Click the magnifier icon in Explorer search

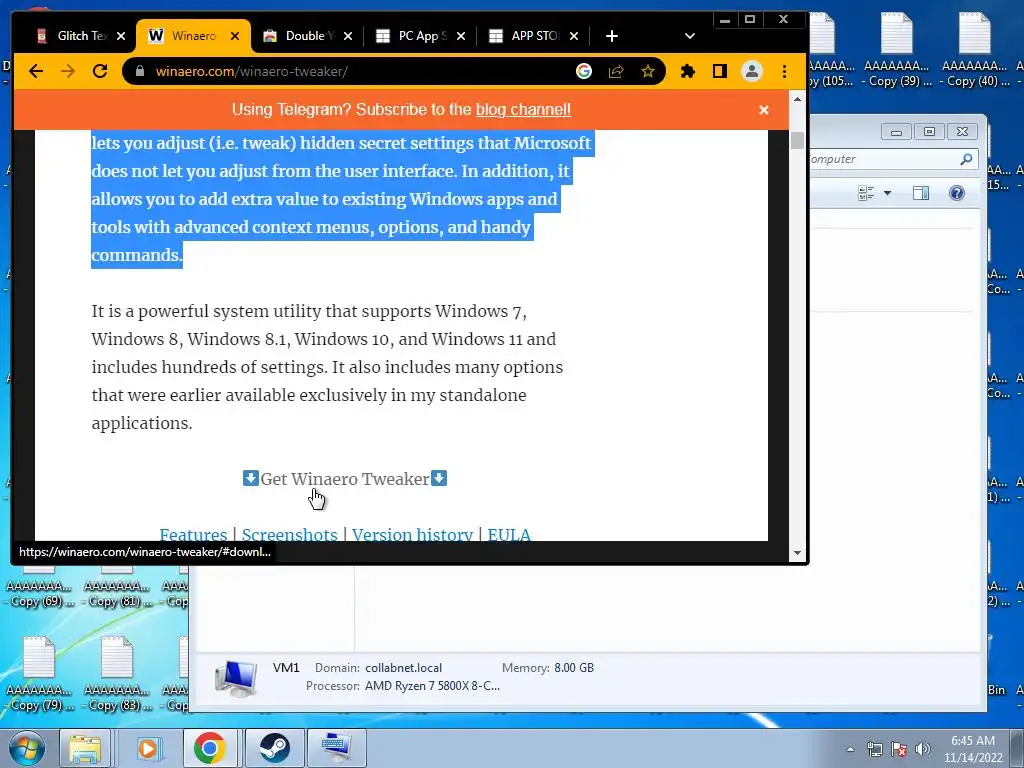coord(967,159)
